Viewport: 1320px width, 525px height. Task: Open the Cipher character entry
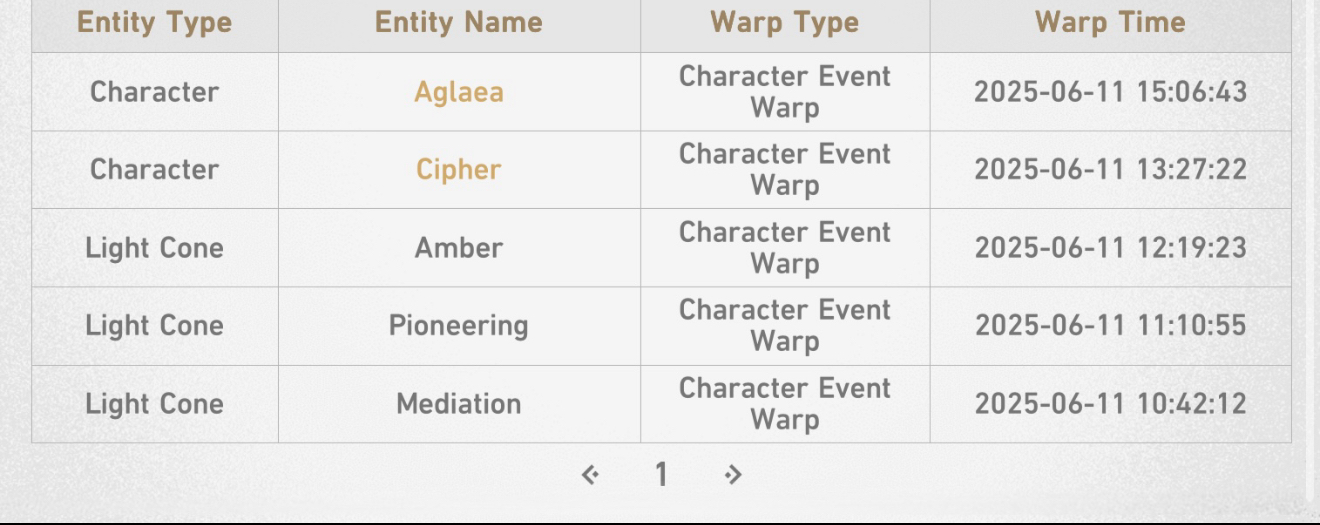coord(459,170)
